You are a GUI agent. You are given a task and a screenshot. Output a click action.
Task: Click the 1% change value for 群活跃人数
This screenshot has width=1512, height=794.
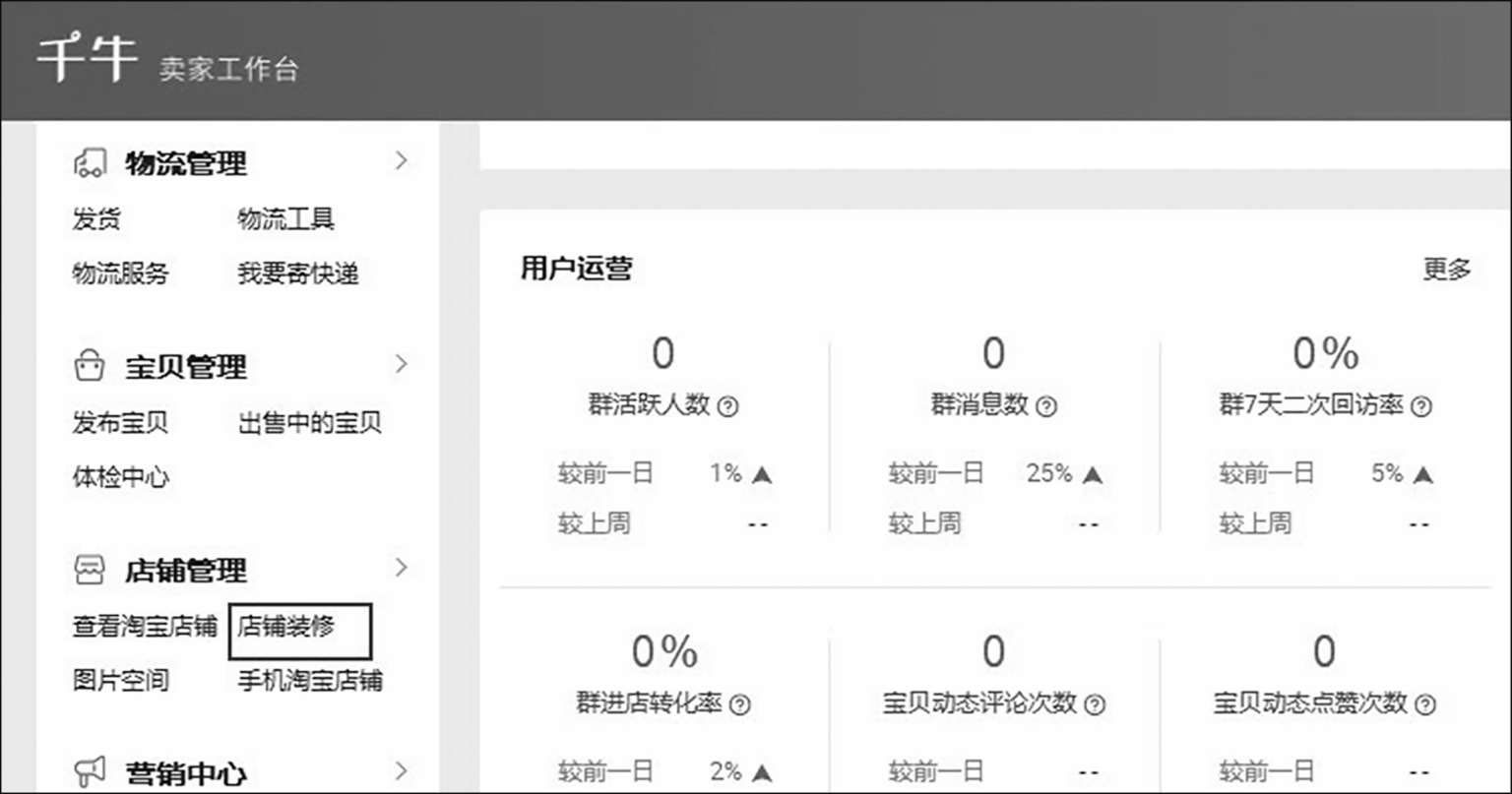point(726,473)
